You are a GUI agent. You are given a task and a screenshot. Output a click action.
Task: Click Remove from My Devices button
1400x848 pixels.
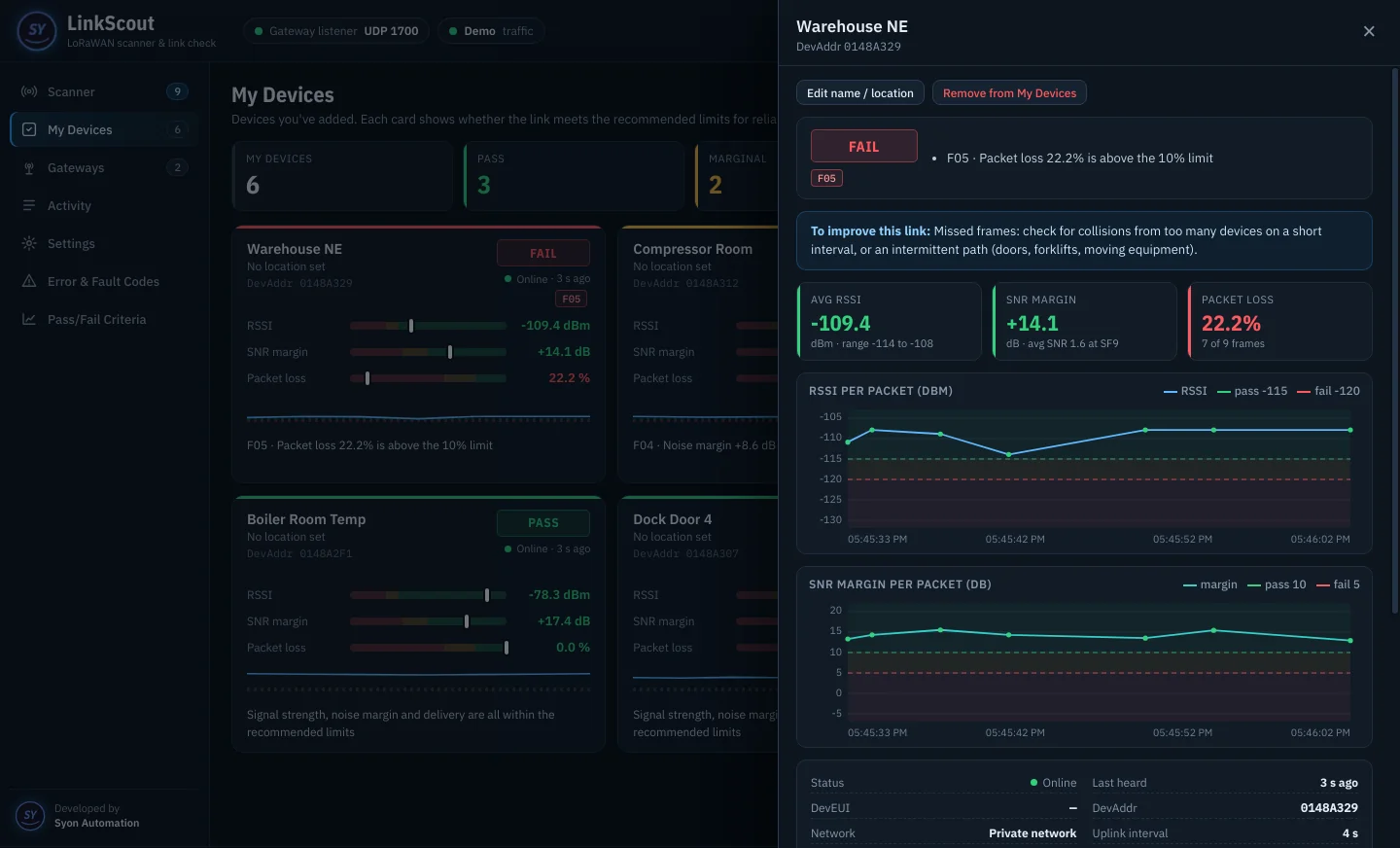(x=1009, y=92)
